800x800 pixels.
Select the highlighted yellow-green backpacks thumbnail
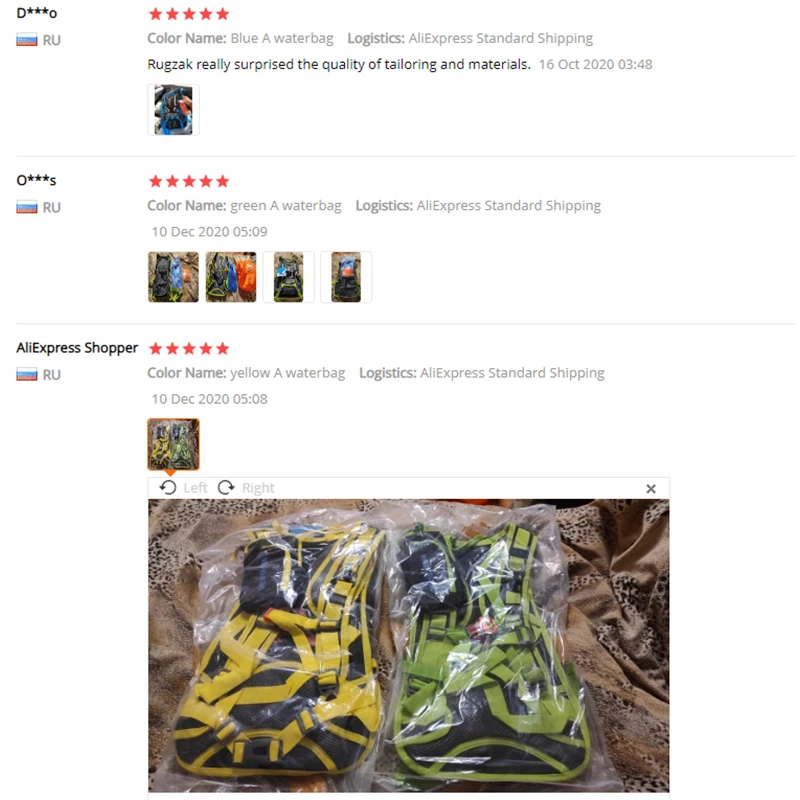pyautogui.click(x=173, y=444)
